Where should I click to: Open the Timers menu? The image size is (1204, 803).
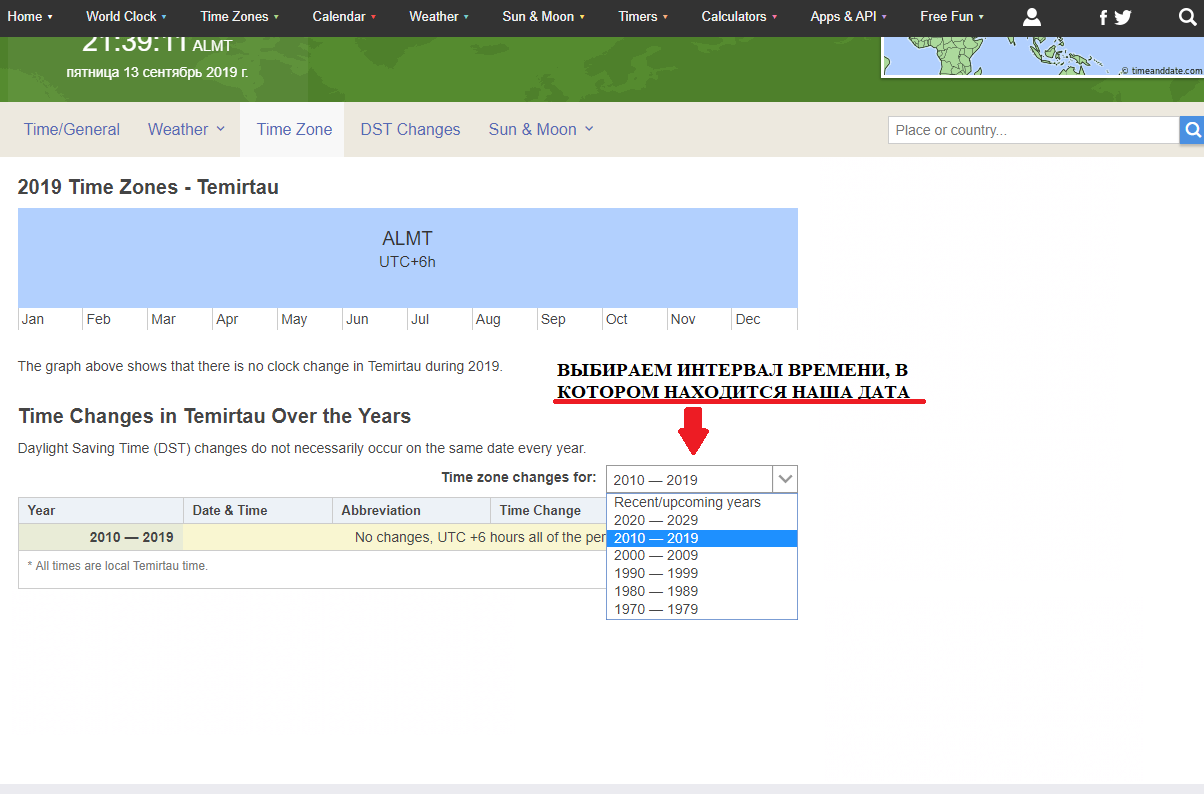643,17
